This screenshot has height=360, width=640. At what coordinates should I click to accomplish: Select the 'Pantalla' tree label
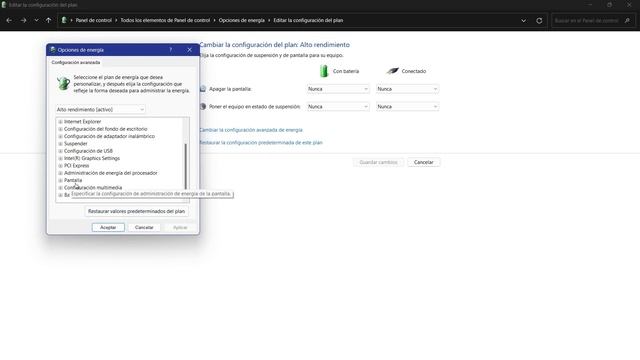(x=73, y=180)
